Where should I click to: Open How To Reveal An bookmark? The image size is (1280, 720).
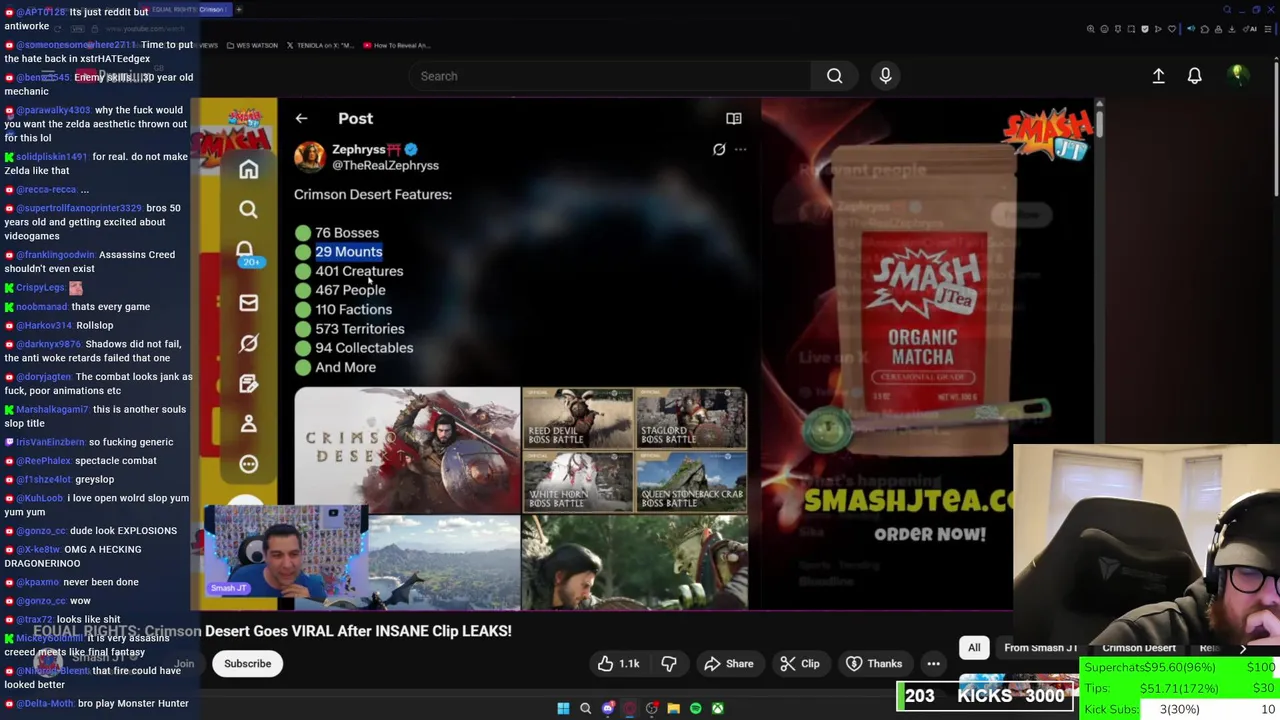(396, 45)
